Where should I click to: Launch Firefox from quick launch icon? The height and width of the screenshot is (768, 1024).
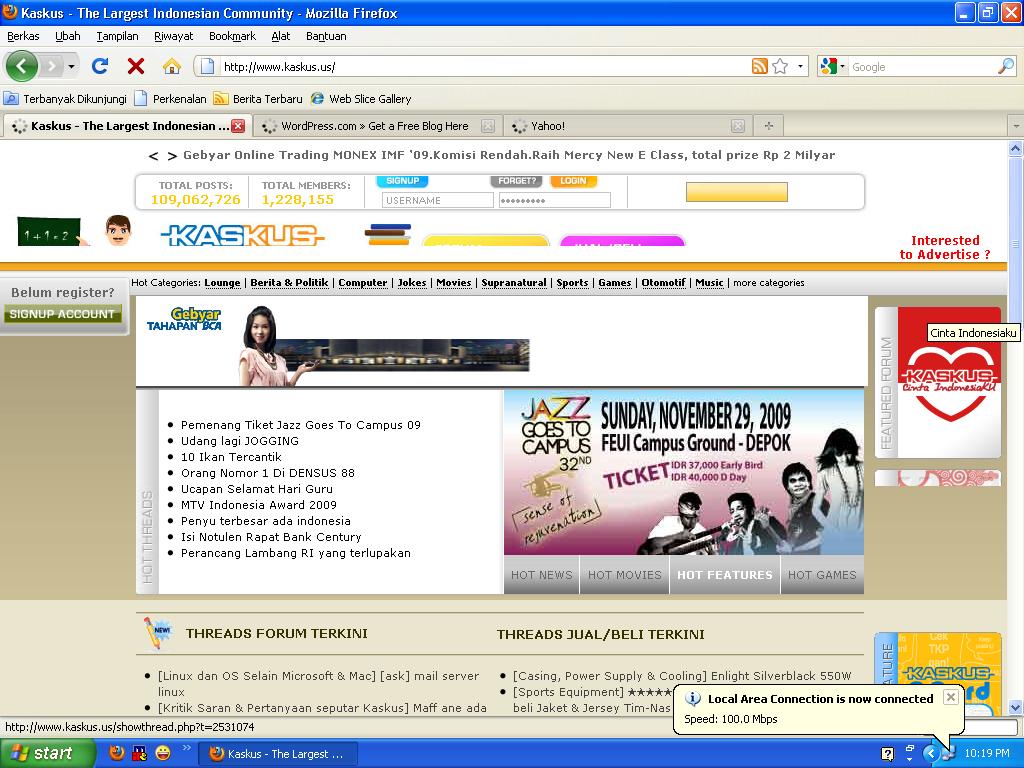click(117, 753)
